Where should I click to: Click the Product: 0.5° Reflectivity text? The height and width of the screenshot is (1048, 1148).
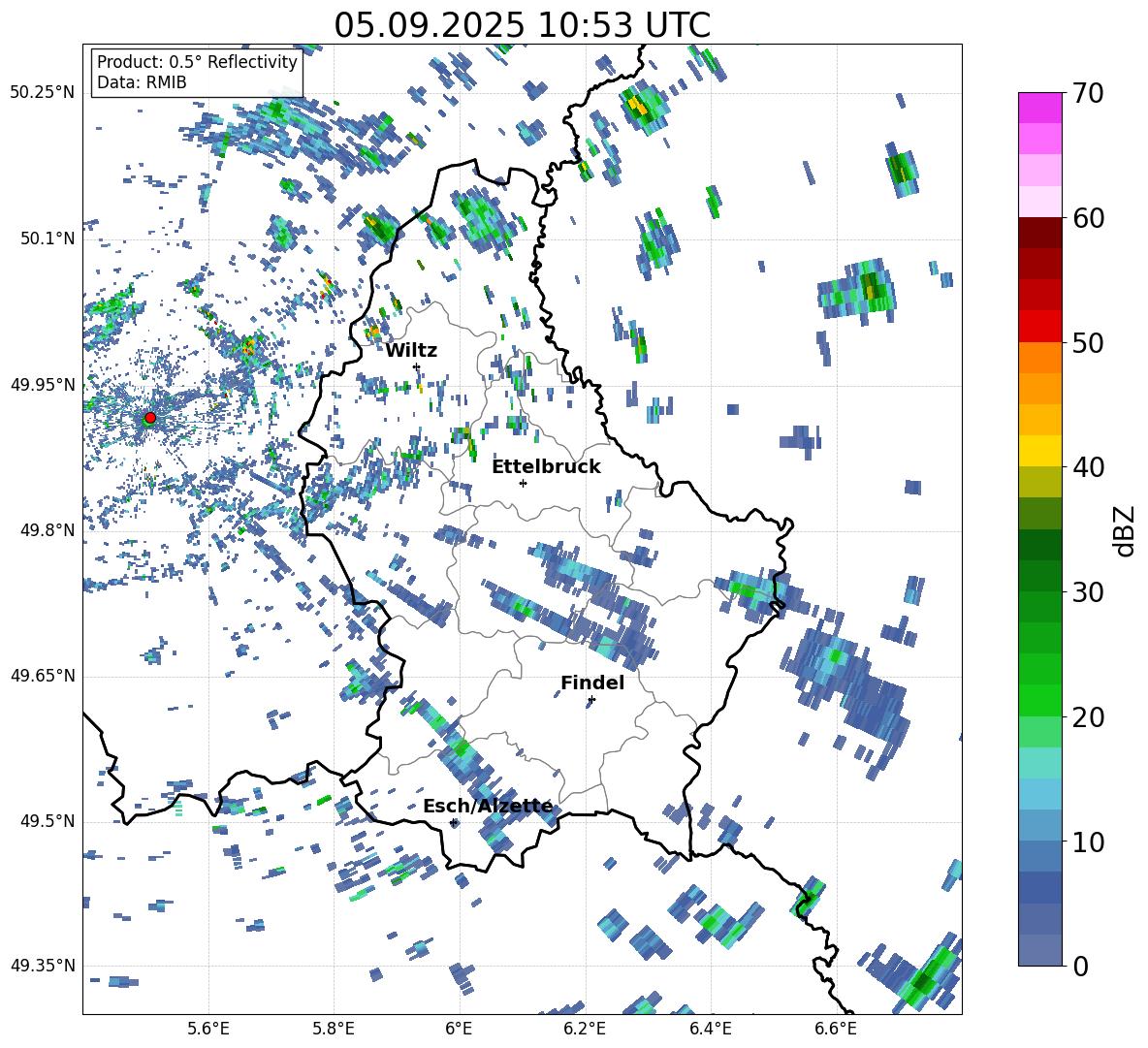tap(197, 62)
